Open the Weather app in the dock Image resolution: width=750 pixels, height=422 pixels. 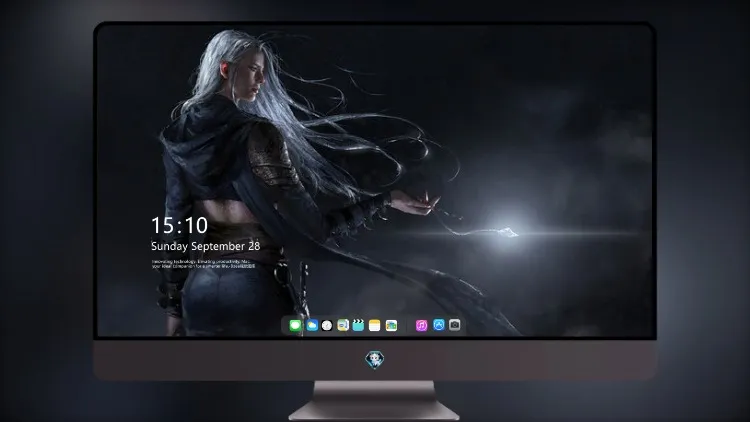point(312,325)
